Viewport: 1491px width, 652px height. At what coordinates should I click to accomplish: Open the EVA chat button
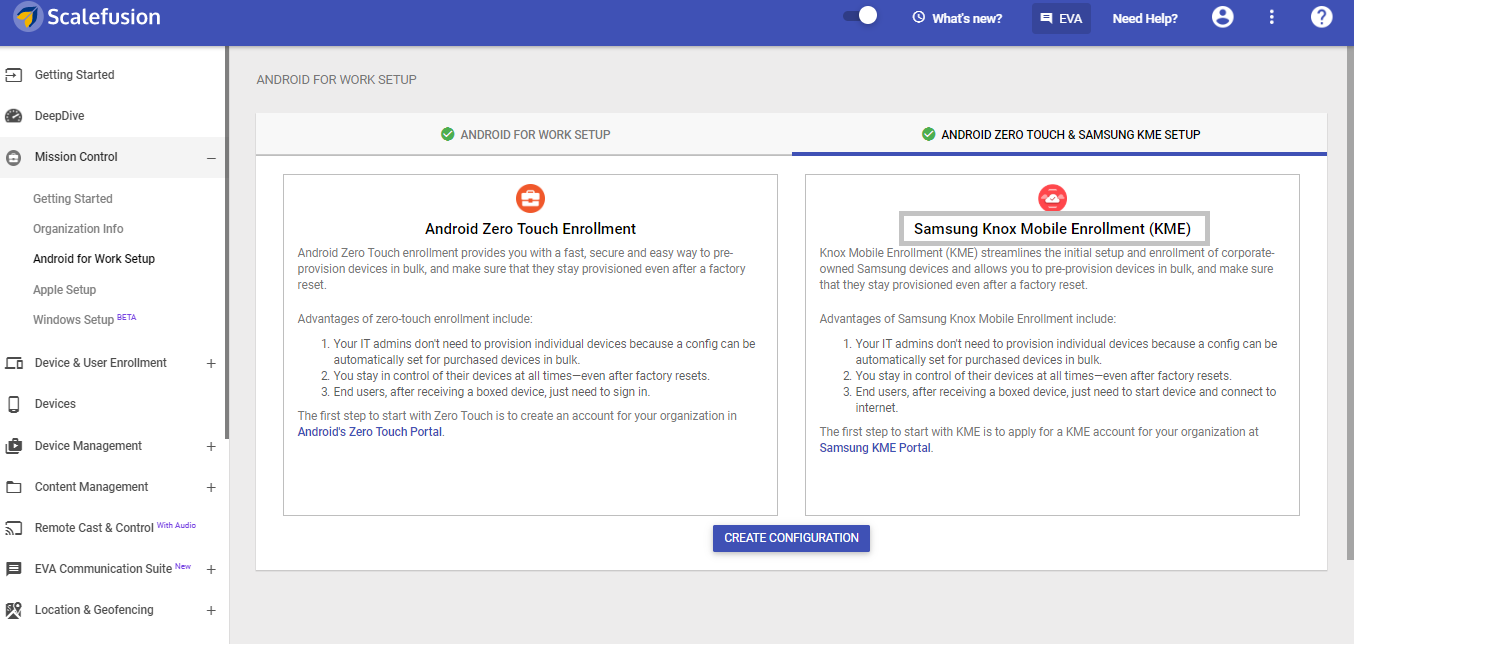tap(1061, 18)
